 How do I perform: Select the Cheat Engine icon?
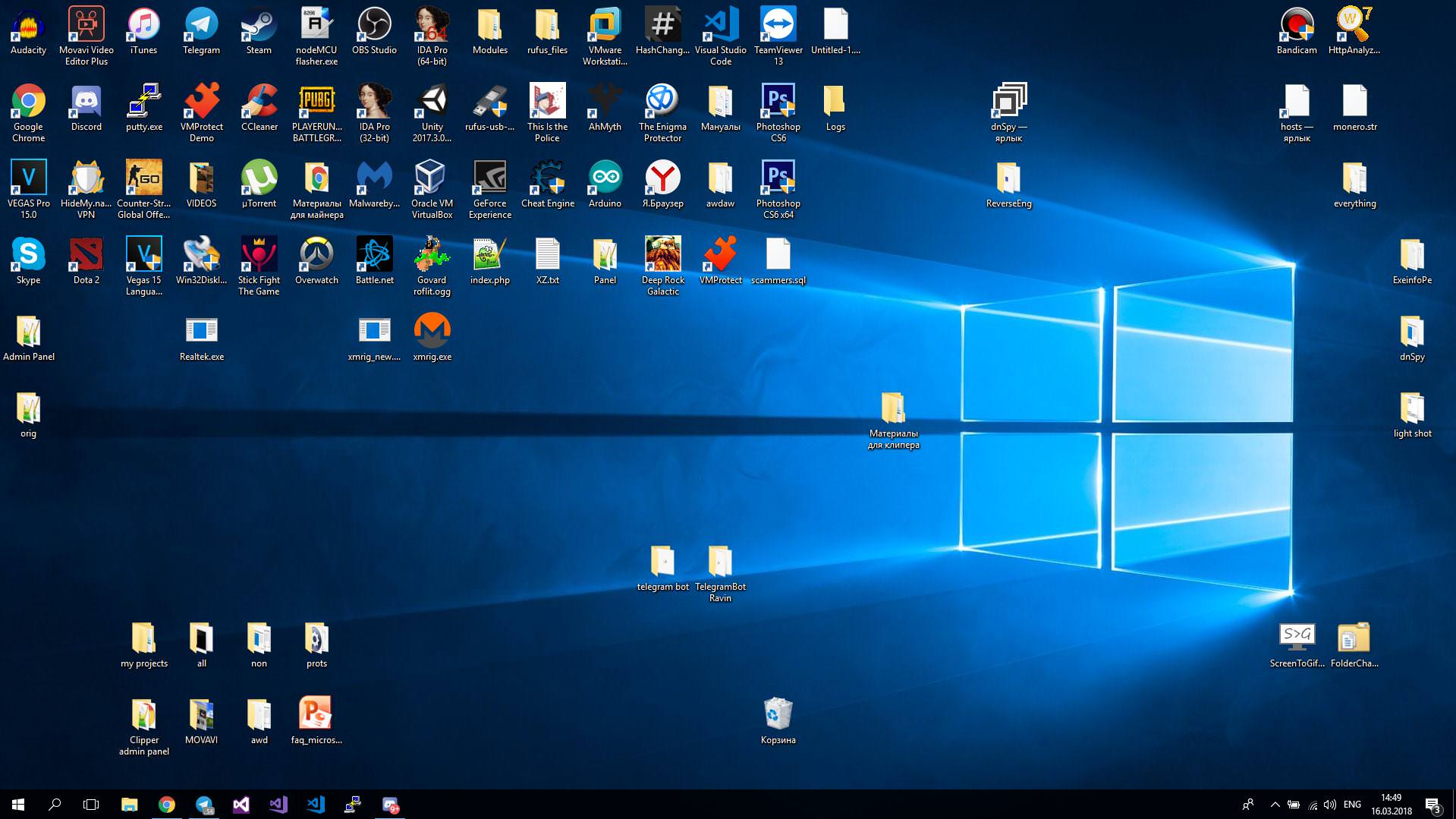point(547,185)
